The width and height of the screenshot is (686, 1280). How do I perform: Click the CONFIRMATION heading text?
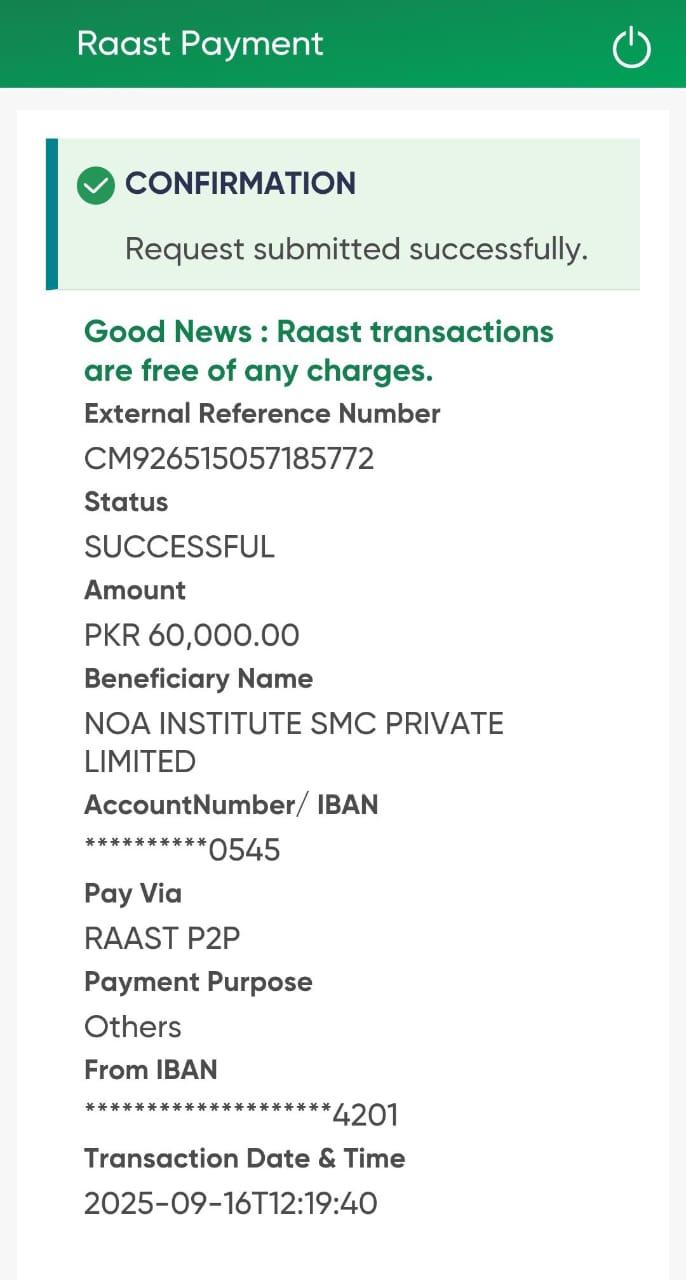click(240, 184)
